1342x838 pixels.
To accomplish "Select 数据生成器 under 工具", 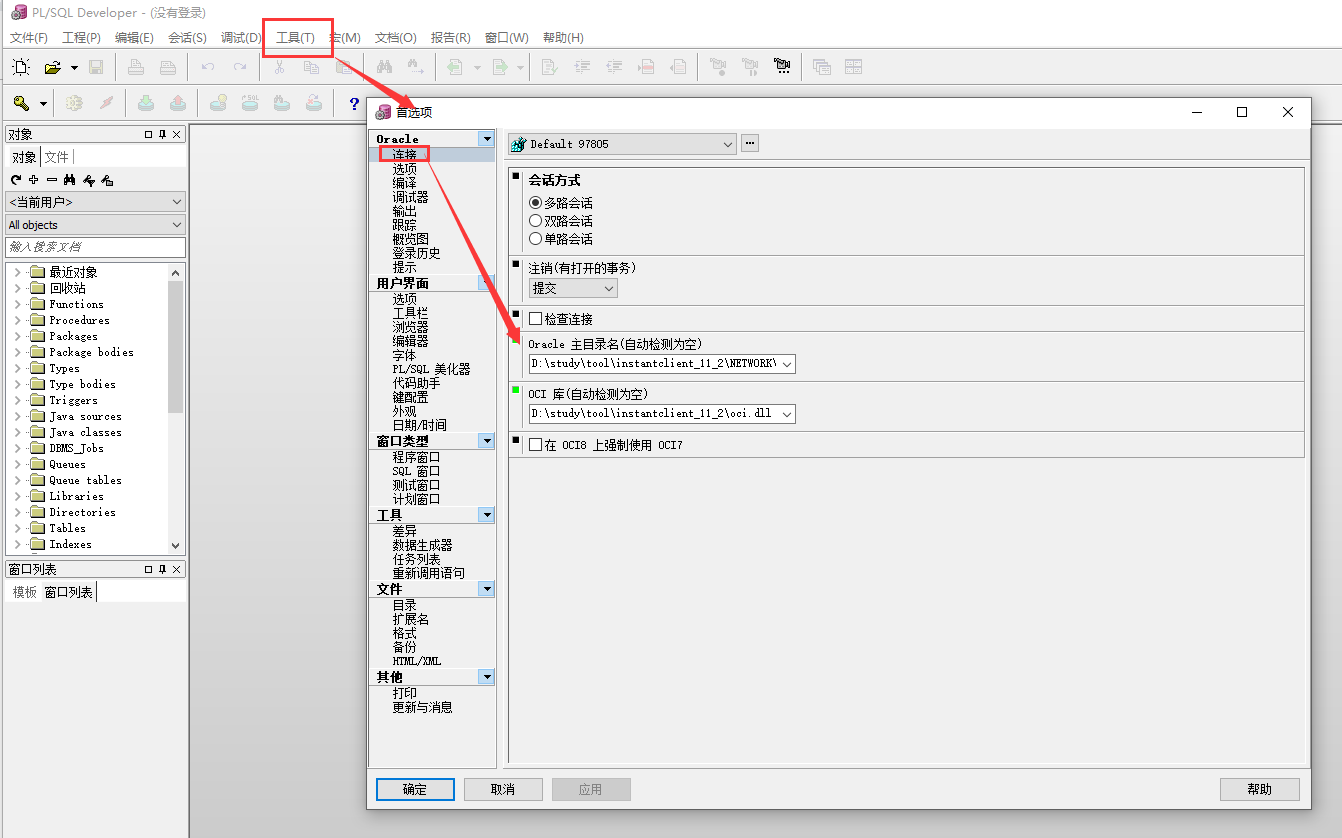I will click(x=422, y=545).
